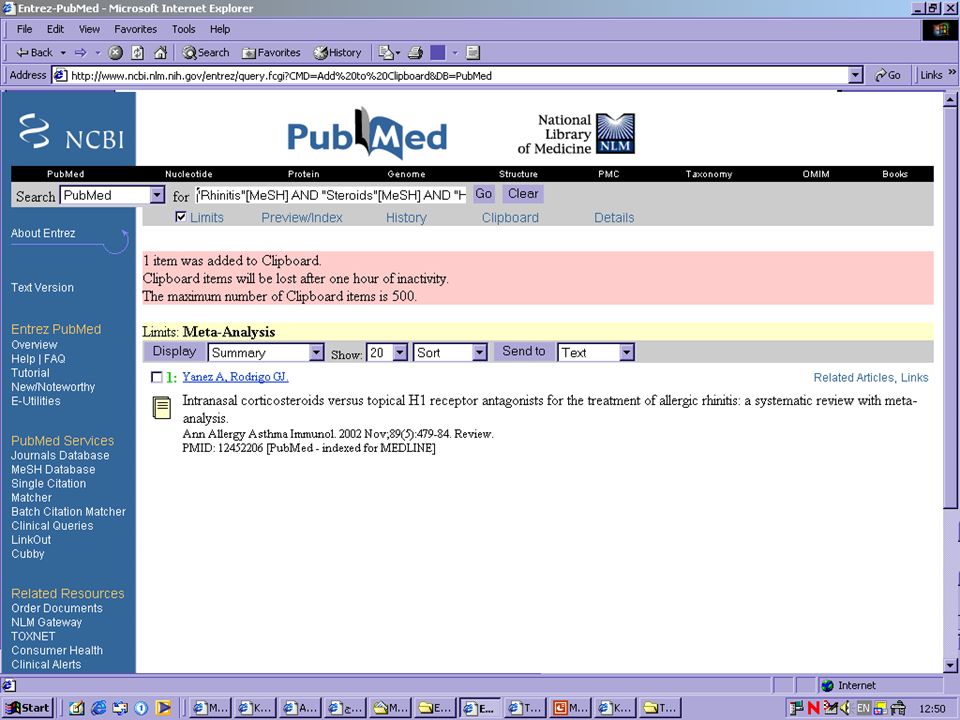Image resolution: width=960 pixels, height=720 pixels.
Task: Open the Clinical Queries link
Action: (52, 526)
